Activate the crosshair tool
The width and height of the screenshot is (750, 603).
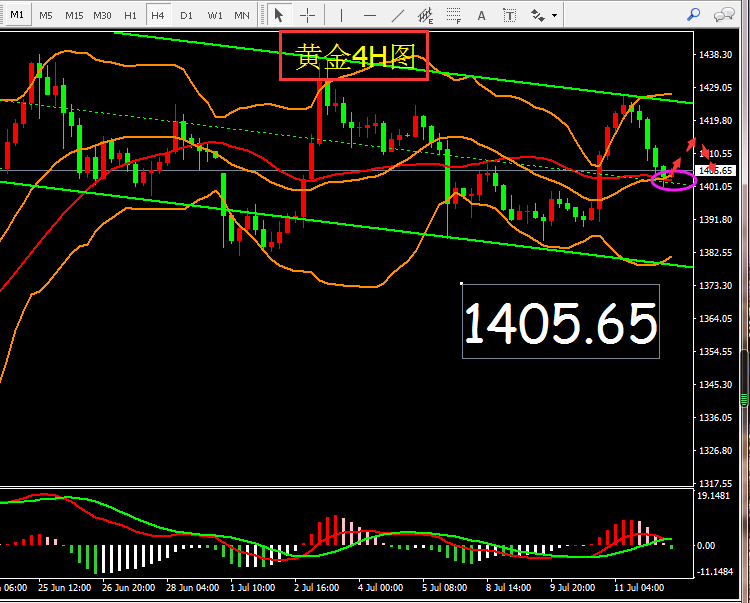tap(307, 15)
